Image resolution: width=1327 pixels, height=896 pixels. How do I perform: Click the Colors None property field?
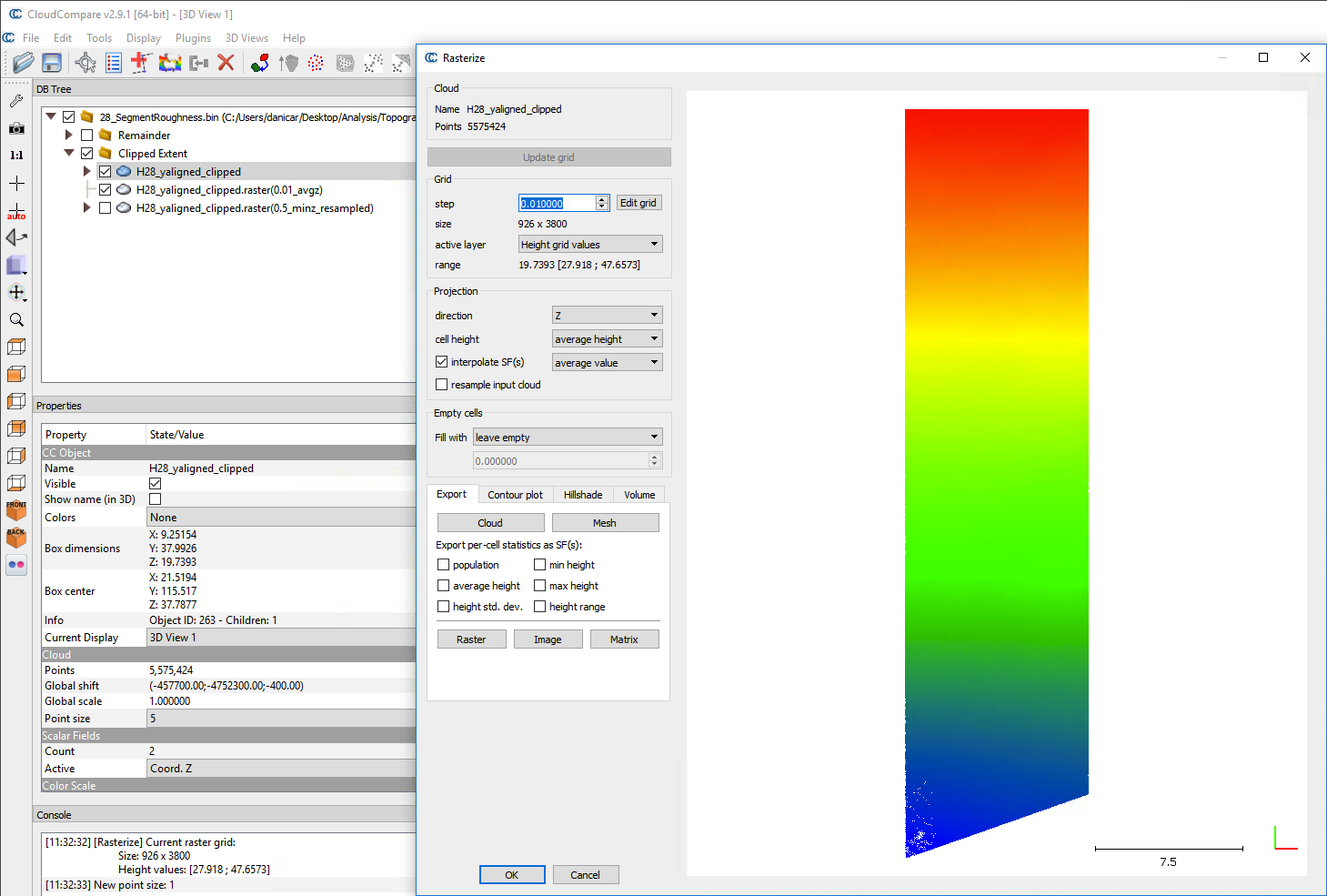[x=280, y=518]
